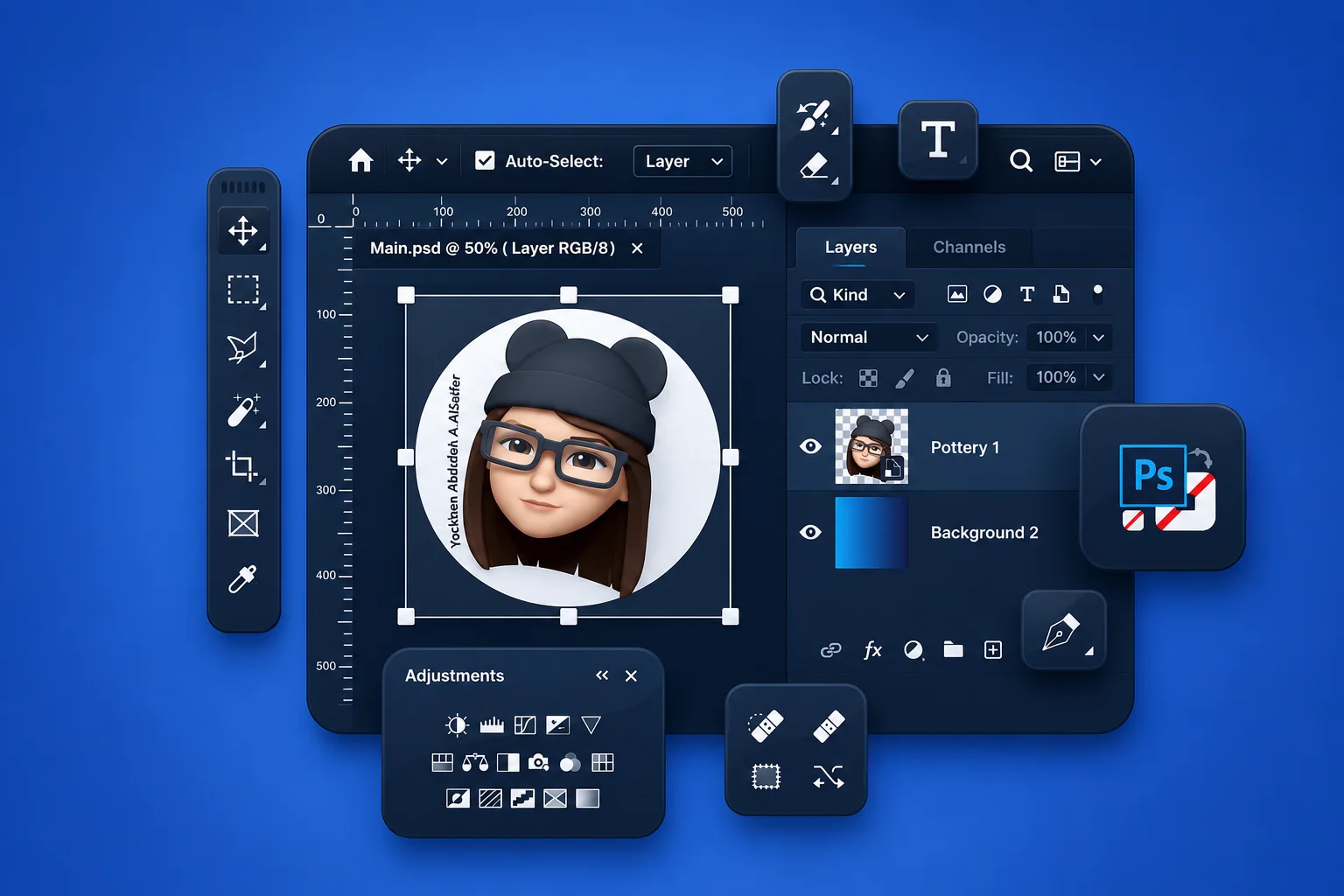Activate the Type tool
The image size is (1344, 896).
click(938, 140)
